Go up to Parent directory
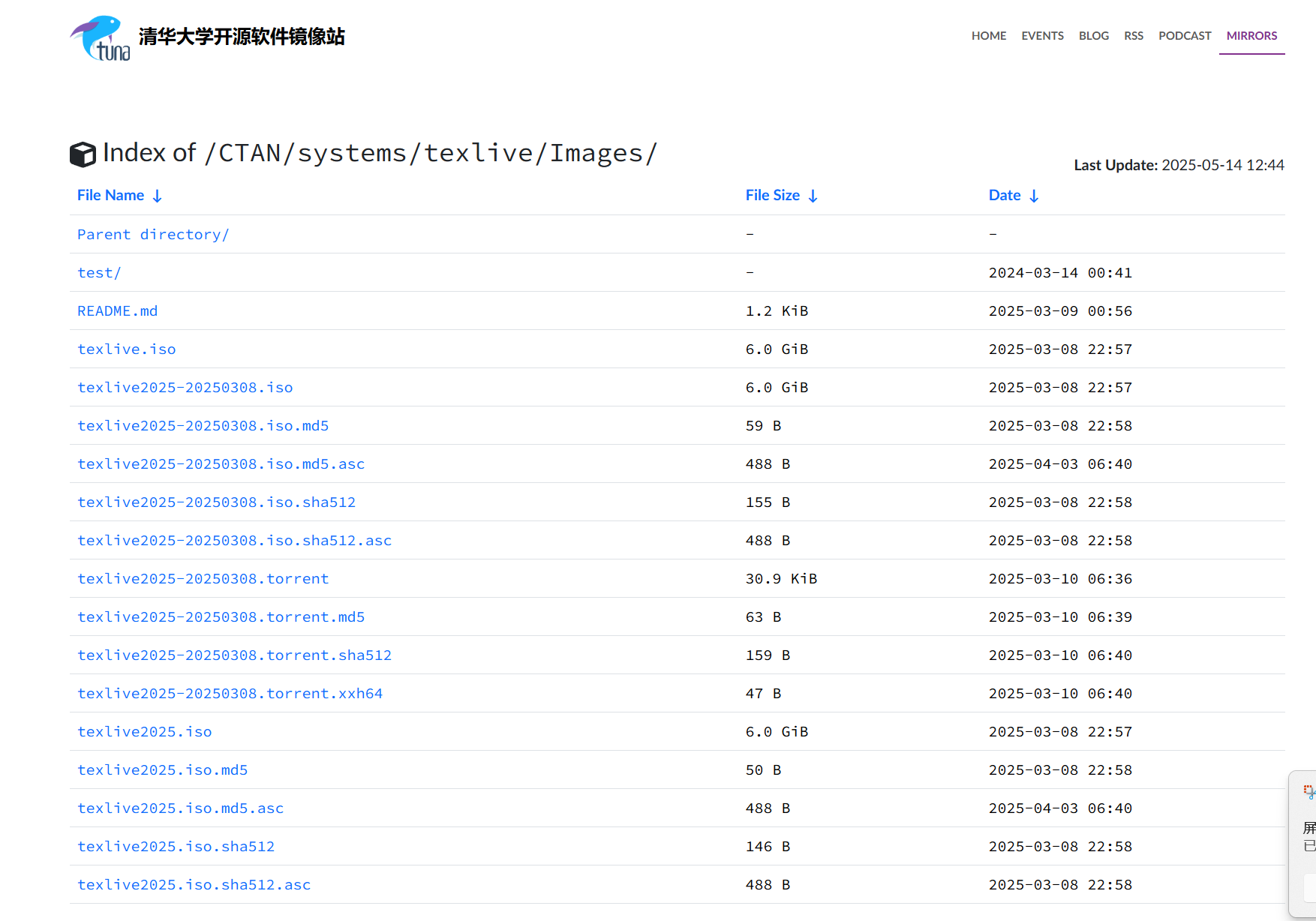This screenshot has height=921, width=1316. point(153,235)
